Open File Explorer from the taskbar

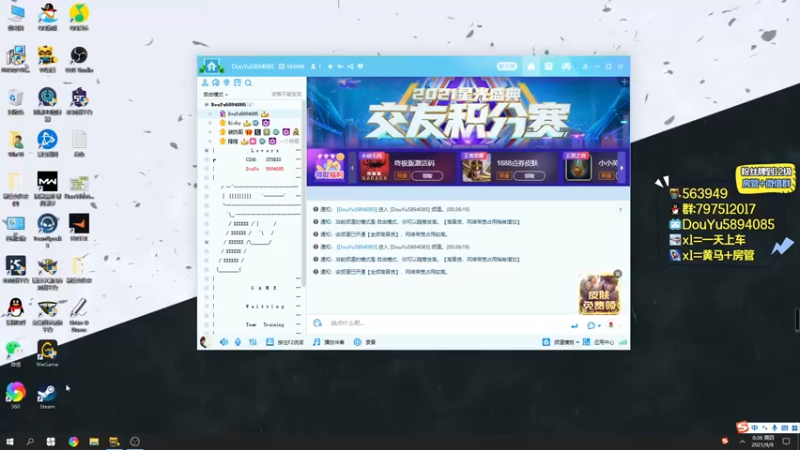point(94,441)
